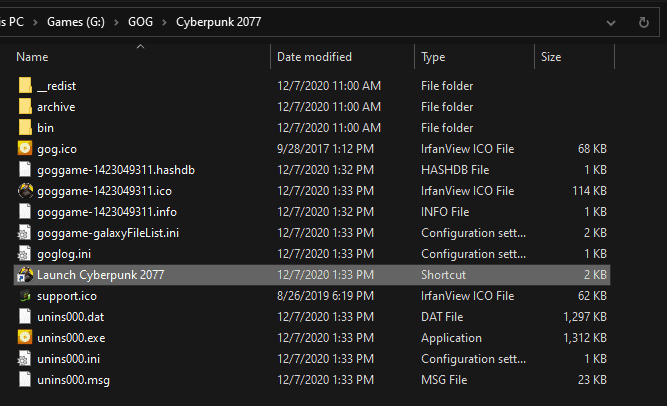Select the archive folder row
This screenshot has height=406, width=667.
click(56, 107)
